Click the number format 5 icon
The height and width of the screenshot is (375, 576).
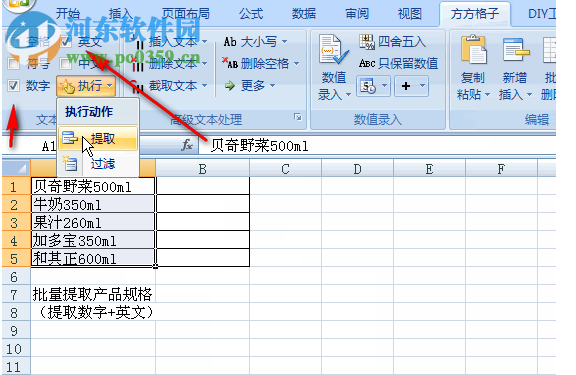[368, 86]
